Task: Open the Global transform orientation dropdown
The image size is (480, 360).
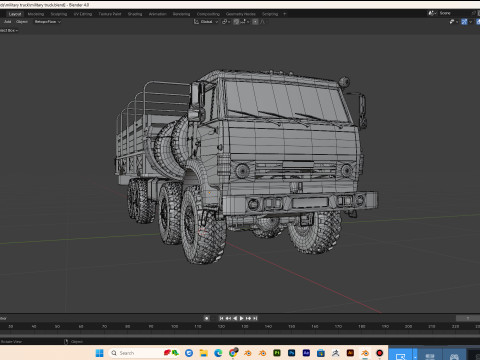Action: (x=206, y=22)
